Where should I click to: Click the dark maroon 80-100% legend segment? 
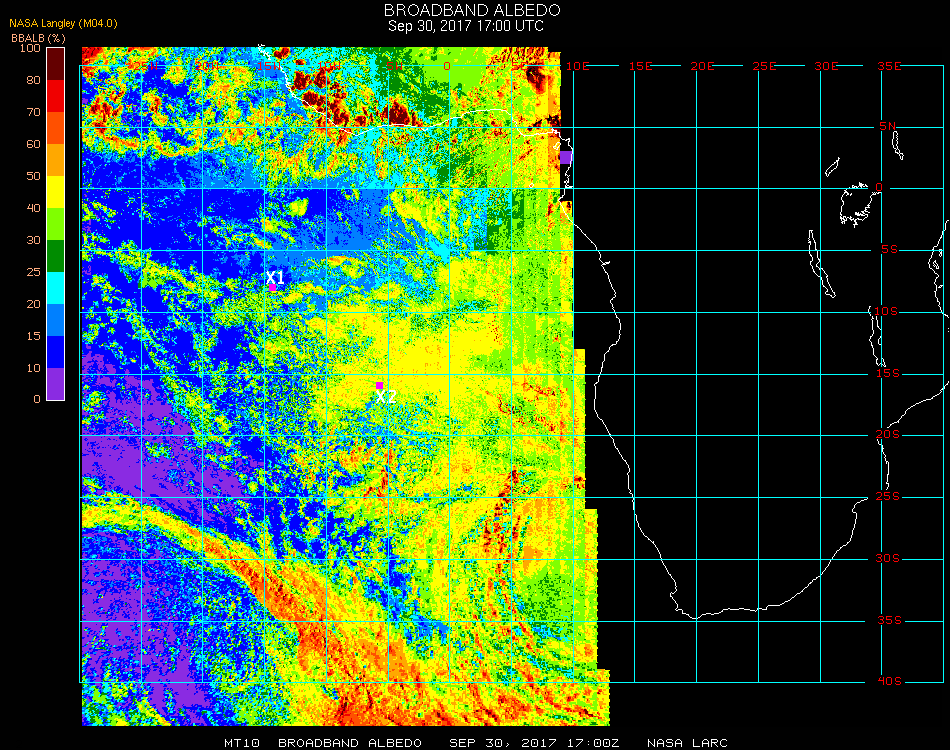56,64
